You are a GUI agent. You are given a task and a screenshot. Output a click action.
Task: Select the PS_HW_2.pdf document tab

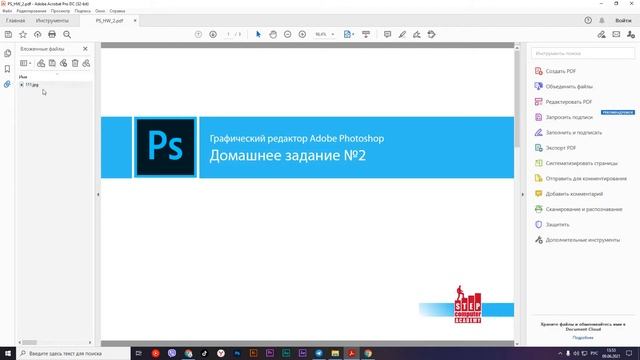coord(109,20)
